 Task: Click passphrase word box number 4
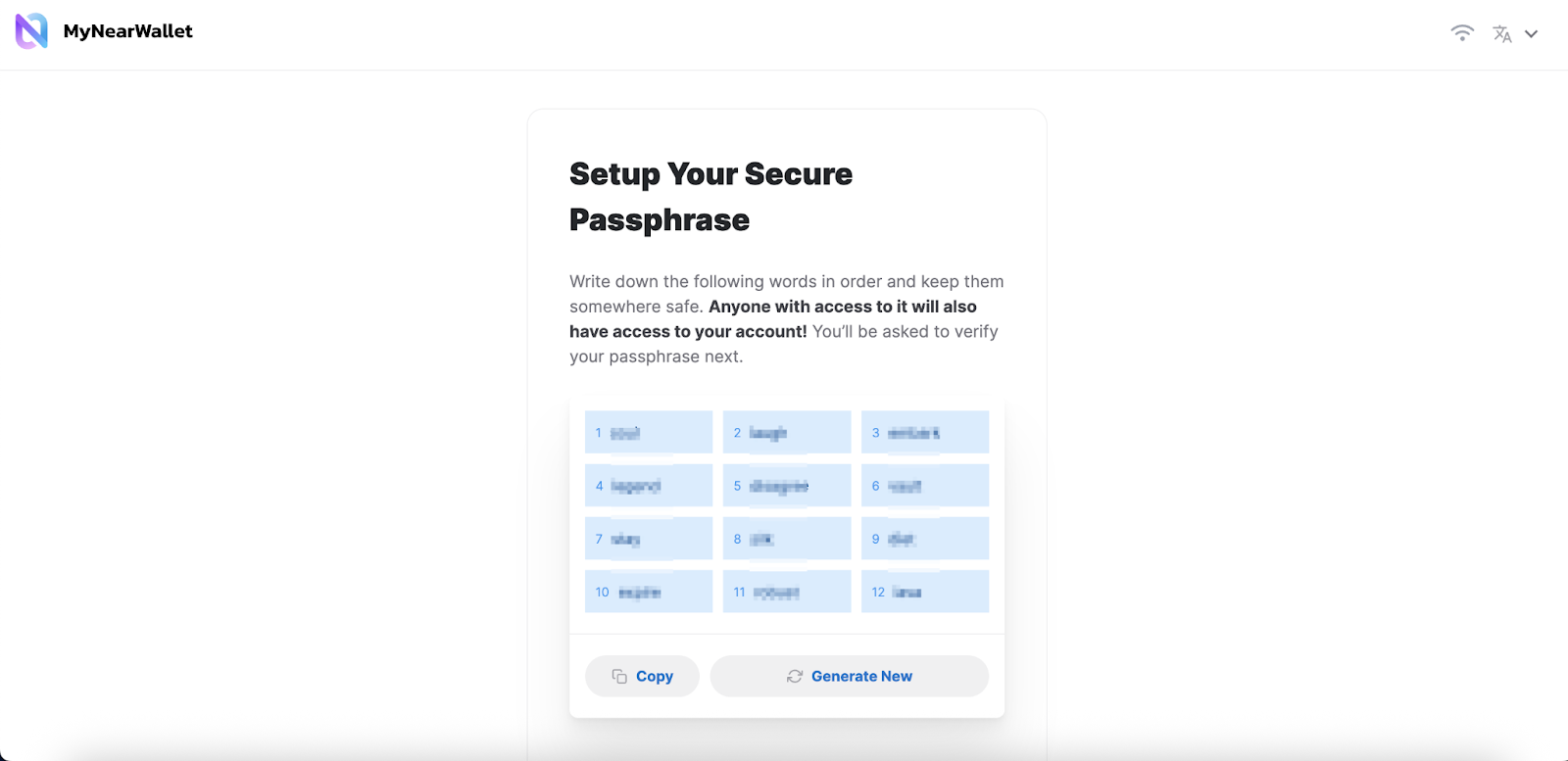pyautogui.click(x=649, y=485)
